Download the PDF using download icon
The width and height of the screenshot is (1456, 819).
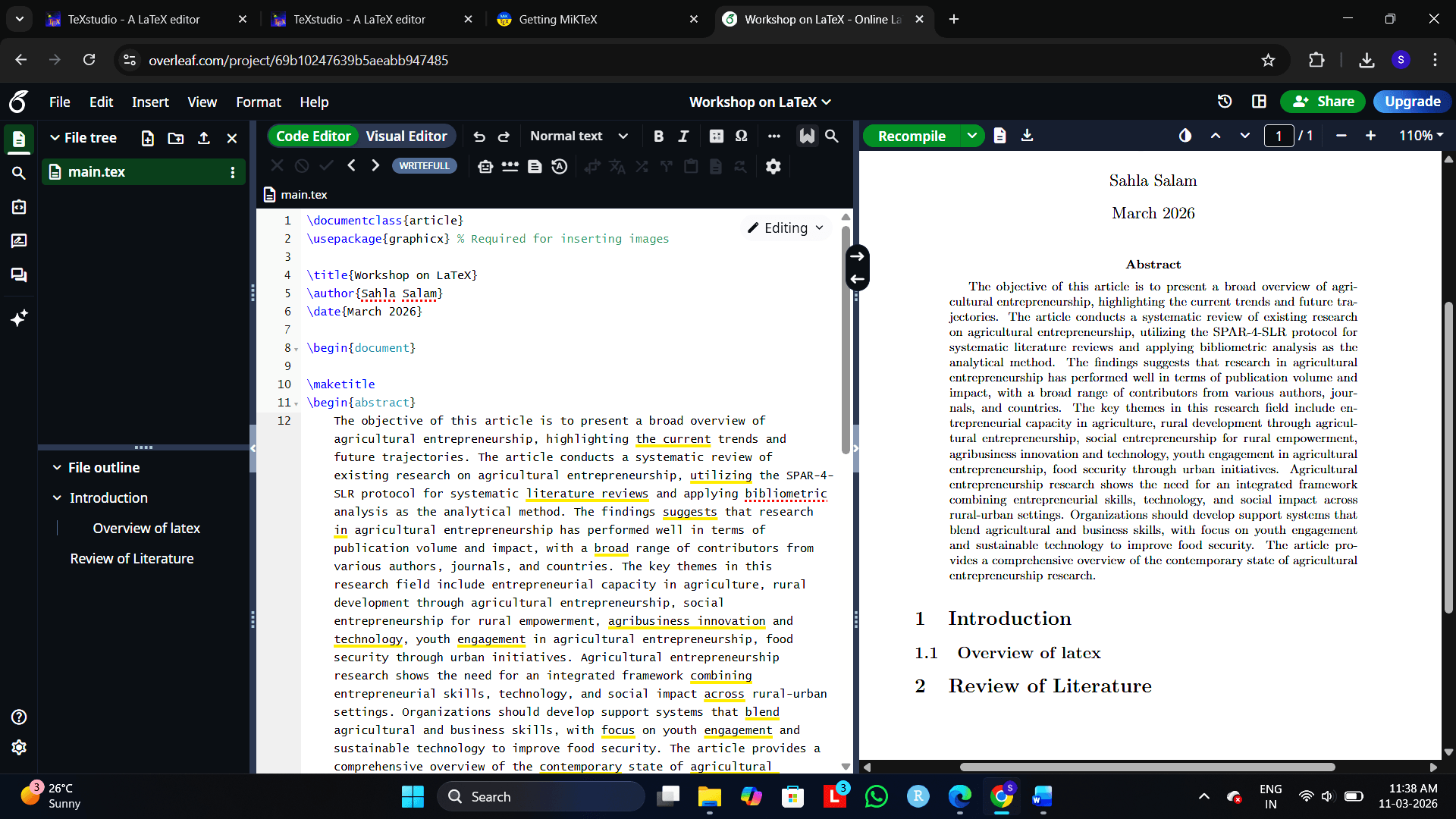[x=1027, y=136]
